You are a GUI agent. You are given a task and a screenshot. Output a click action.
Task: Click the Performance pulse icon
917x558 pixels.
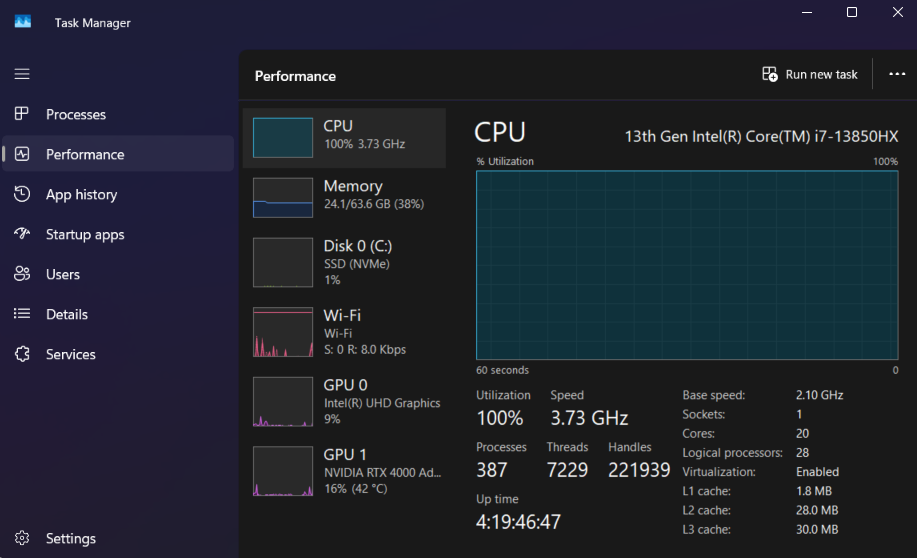tap(22, 154)
